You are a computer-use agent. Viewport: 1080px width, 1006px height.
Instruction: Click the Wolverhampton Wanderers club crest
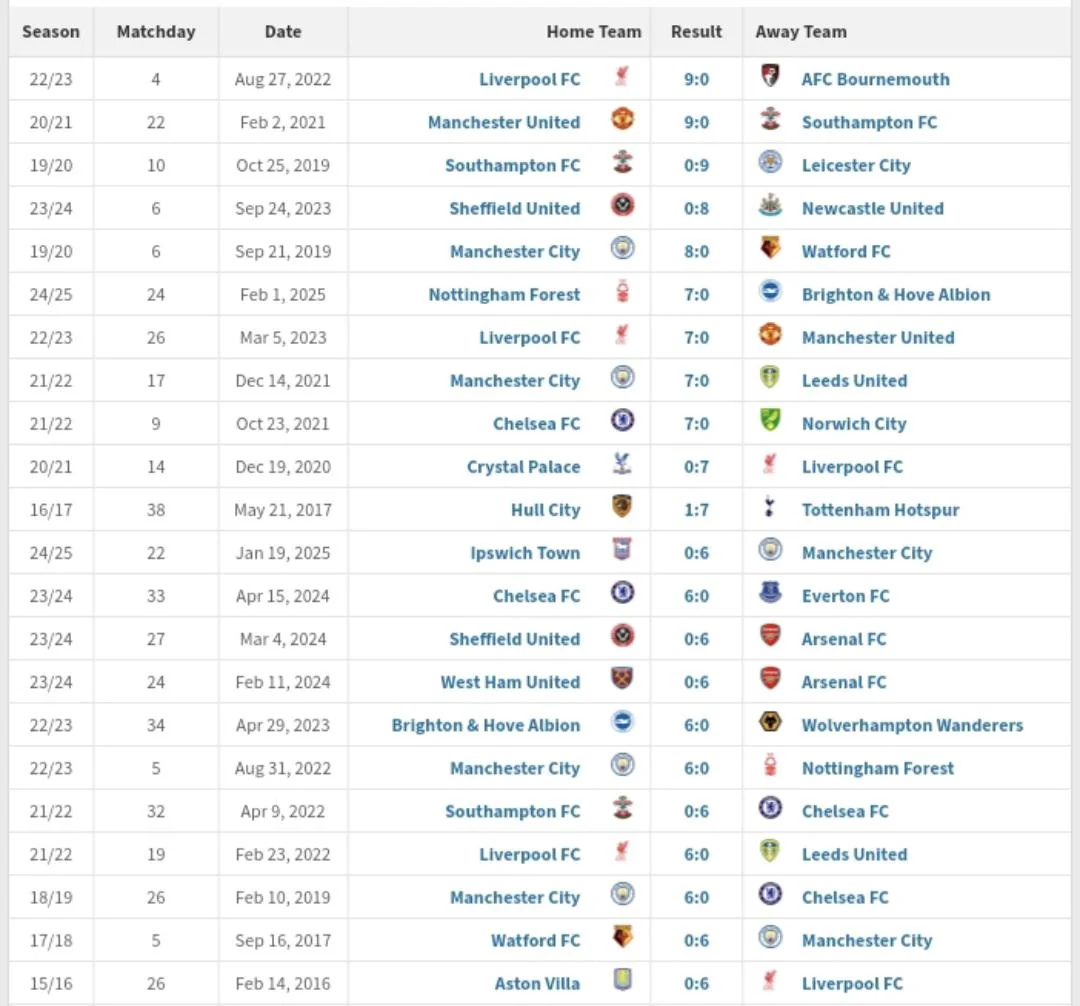click(x=769, y=722)
